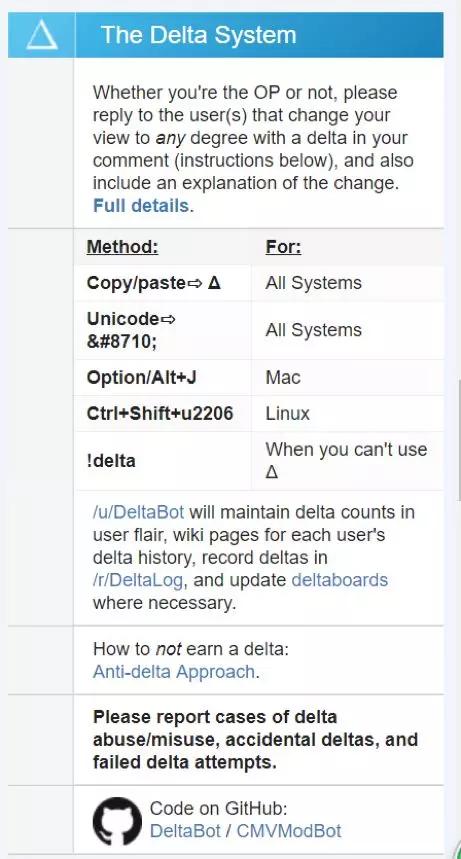The height and width of the screenshot is (859, 461).
Task: Select the Unicode &#8710; method cell
Action: pyautogui.click(x=162, y=330)
